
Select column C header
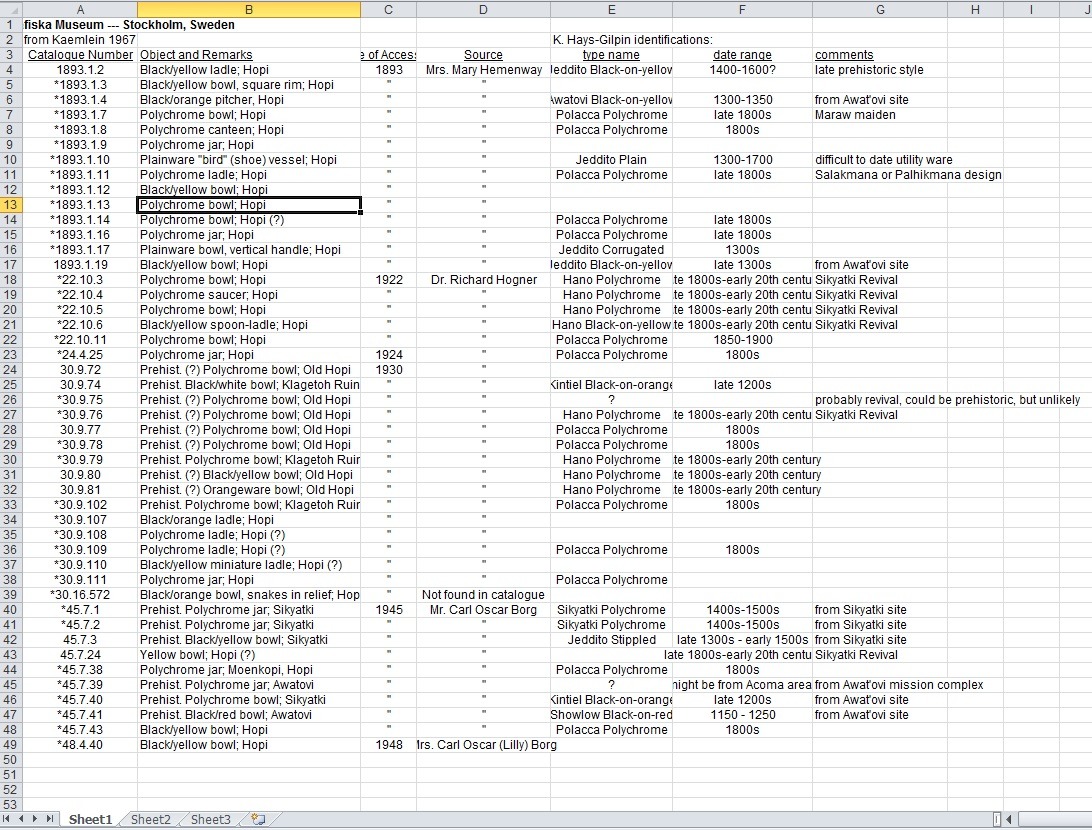[x=389, y=9]
